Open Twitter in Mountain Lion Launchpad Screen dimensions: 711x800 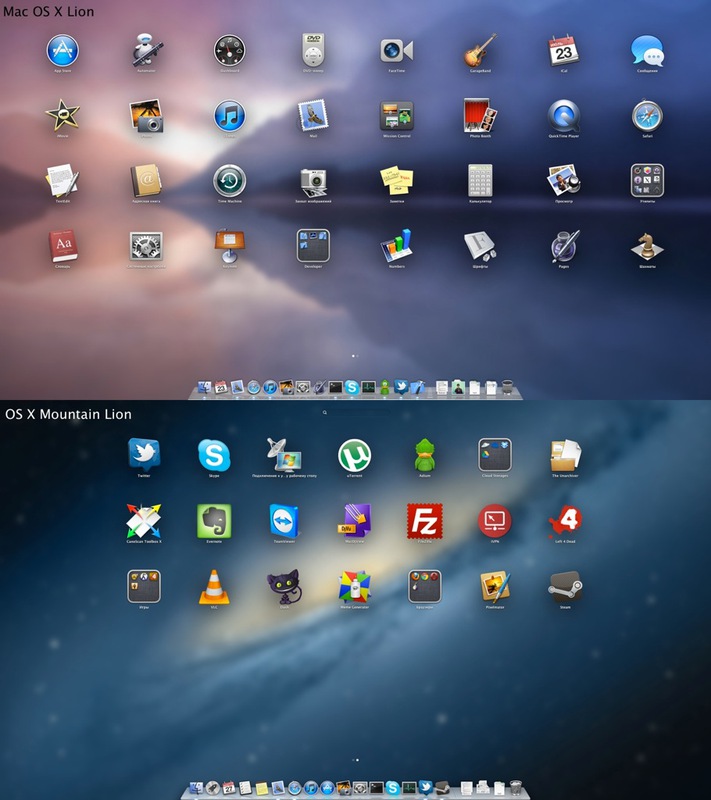(x=144, y=455)
